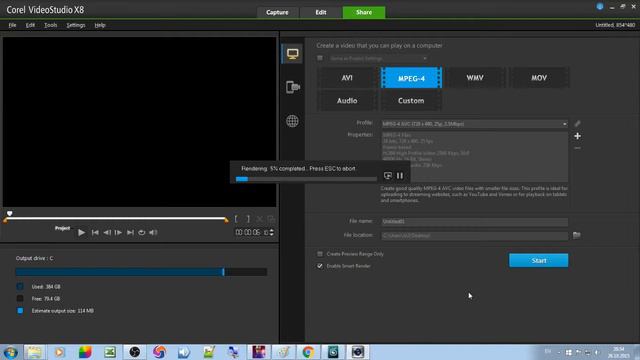
Task: Adjust the timecode stepper arrows
Action: point(272,232)
